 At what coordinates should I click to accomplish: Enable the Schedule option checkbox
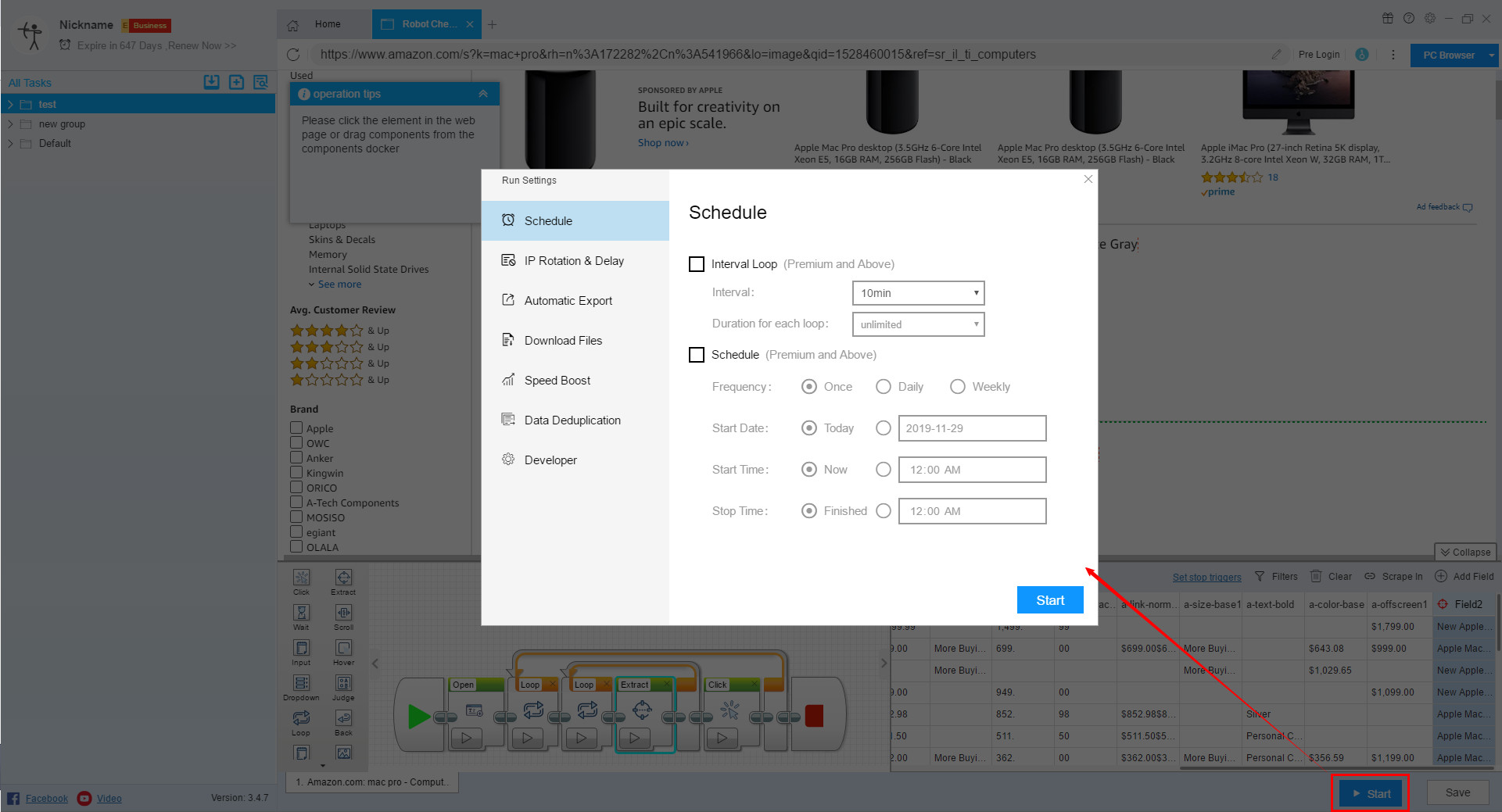[x=697, y=355]
